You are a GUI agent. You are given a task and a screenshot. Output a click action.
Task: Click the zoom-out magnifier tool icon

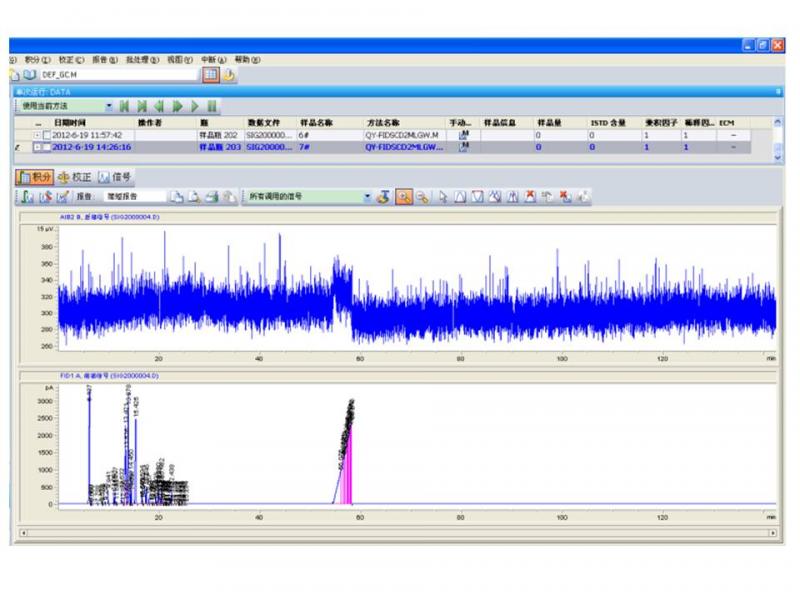[423, 197]
